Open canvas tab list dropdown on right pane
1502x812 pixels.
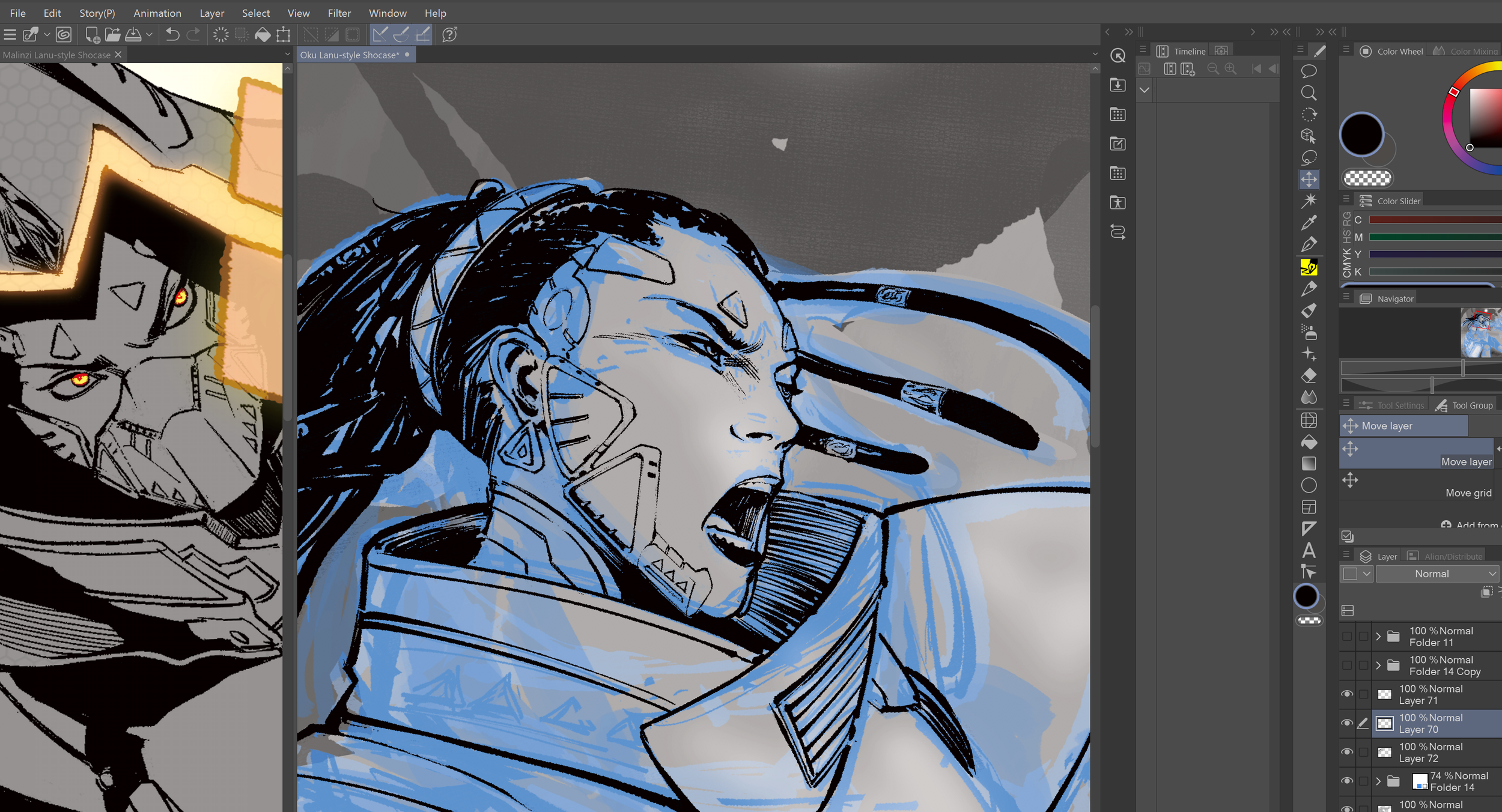click(x=1095, y=55)
